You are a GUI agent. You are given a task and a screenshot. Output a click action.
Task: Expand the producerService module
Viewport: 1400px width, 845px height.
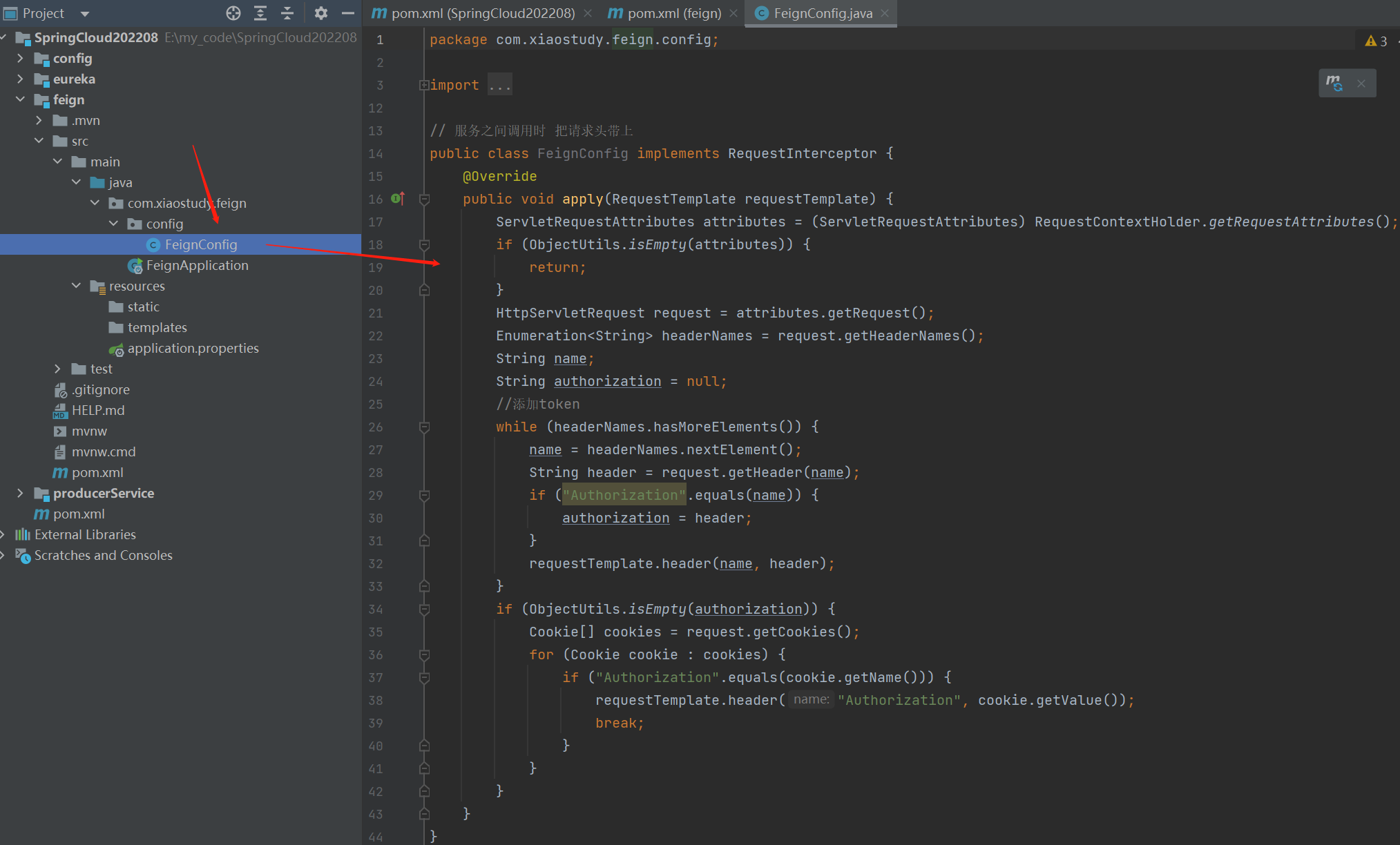coord(20,493)
